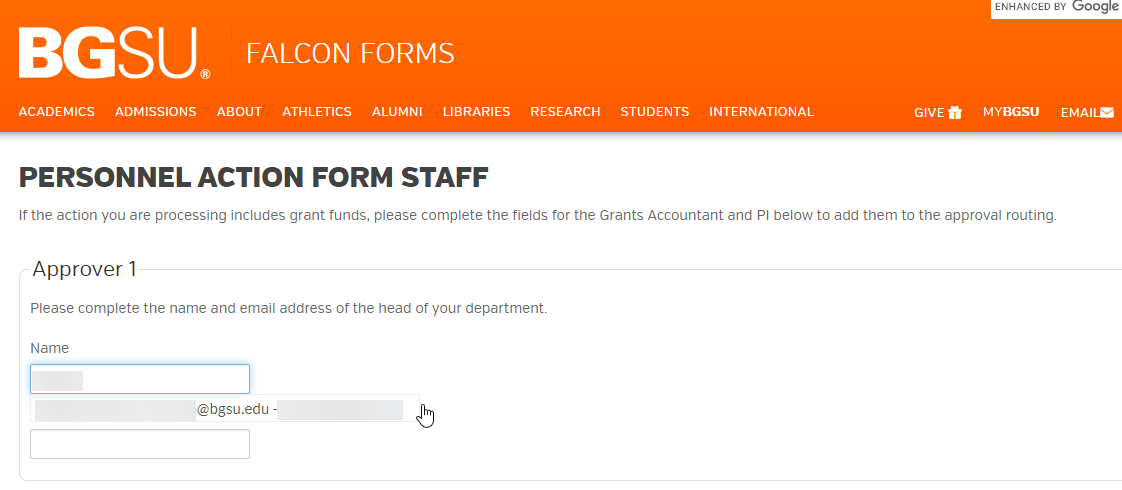Click the BGSU logo
The image size is (1122, 490).
[x=114, y=54]
